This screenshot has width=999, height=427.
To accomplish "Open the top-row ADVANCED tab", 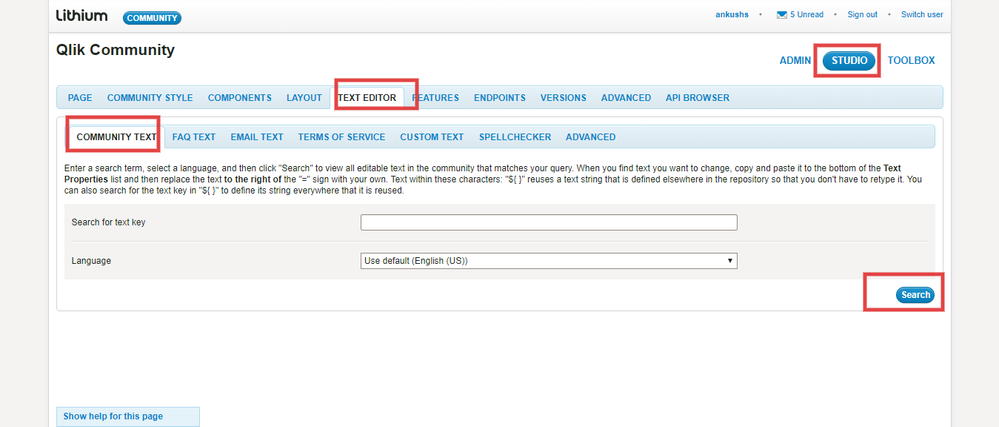I will (626, 98).
